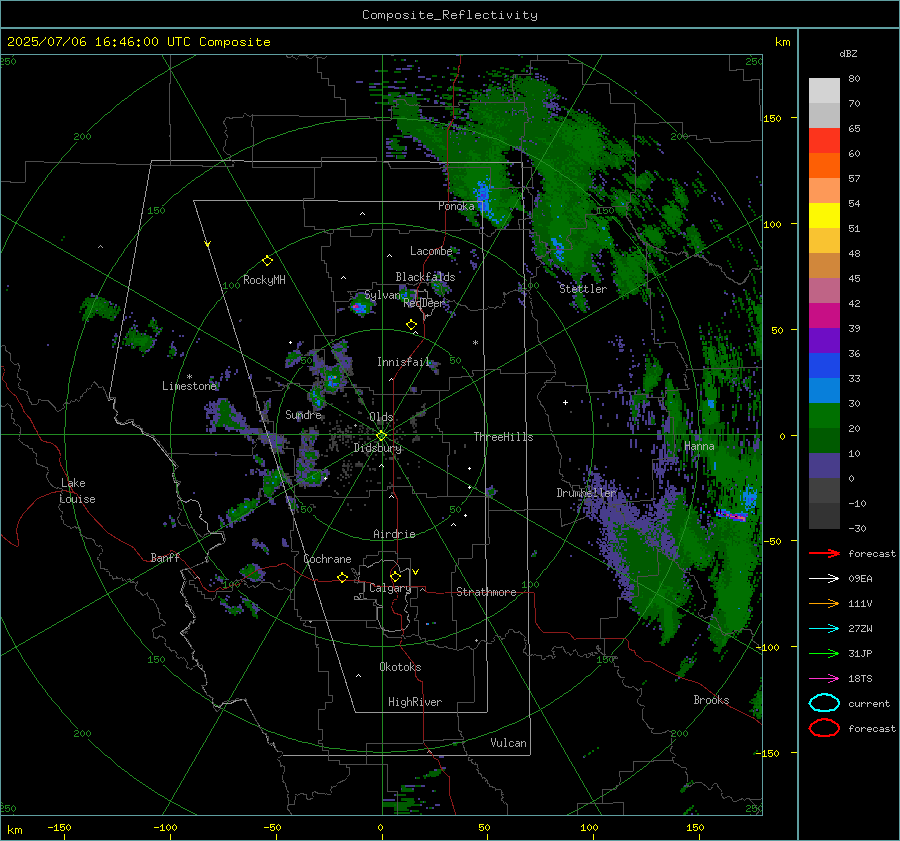
Task: Click the purple 10 dBZ legend swatch
Action: (x=824, y=465)
